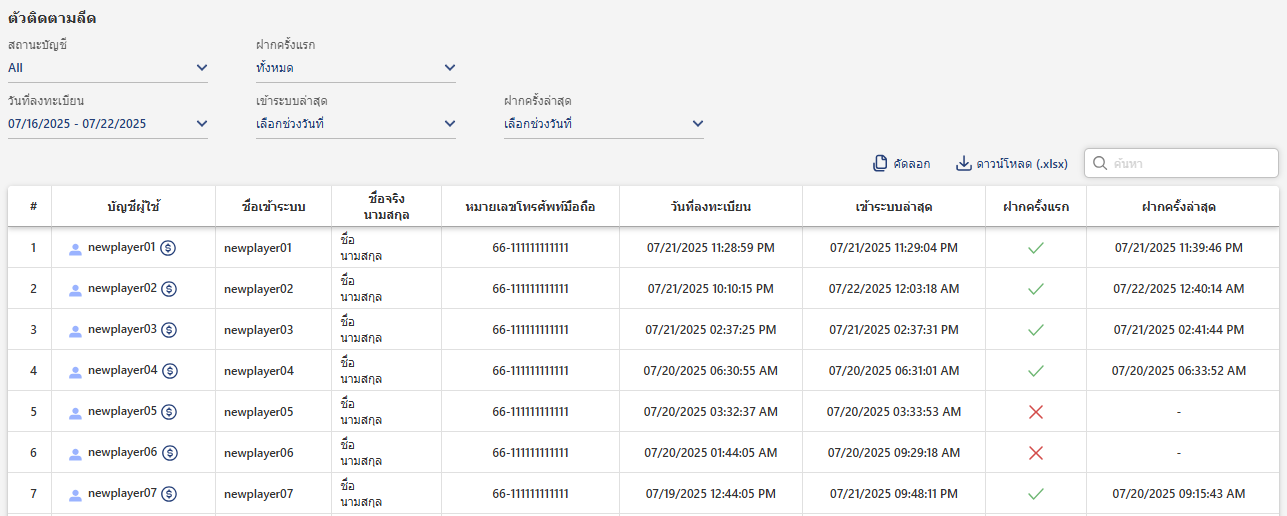Click the red cross in newplayer06's row
Image resolution: width=1287 pixels, height=516 pixels.
pyautogui.click(x=1036, y=452)
